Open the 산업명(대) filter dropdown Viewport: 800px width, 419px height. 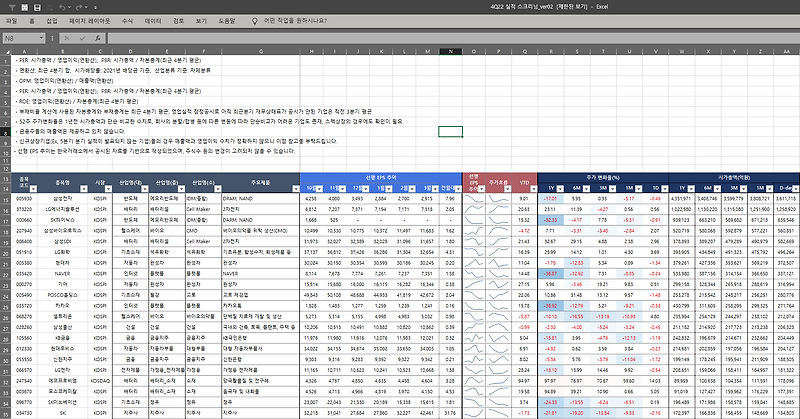pyautogui.click(x=144, y=189)
